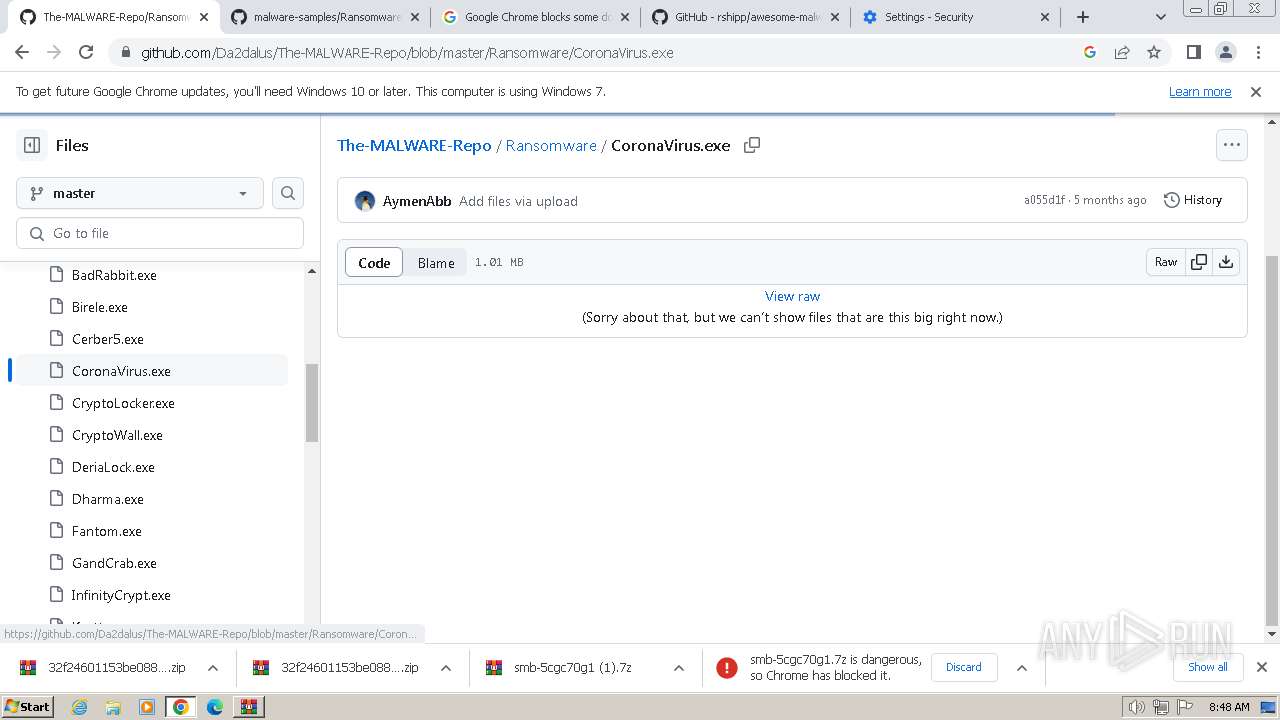Open CryptoLocker.exe in file tree
The width and height of the screenshot is (1280, 720).
click(x=123, y=403)
